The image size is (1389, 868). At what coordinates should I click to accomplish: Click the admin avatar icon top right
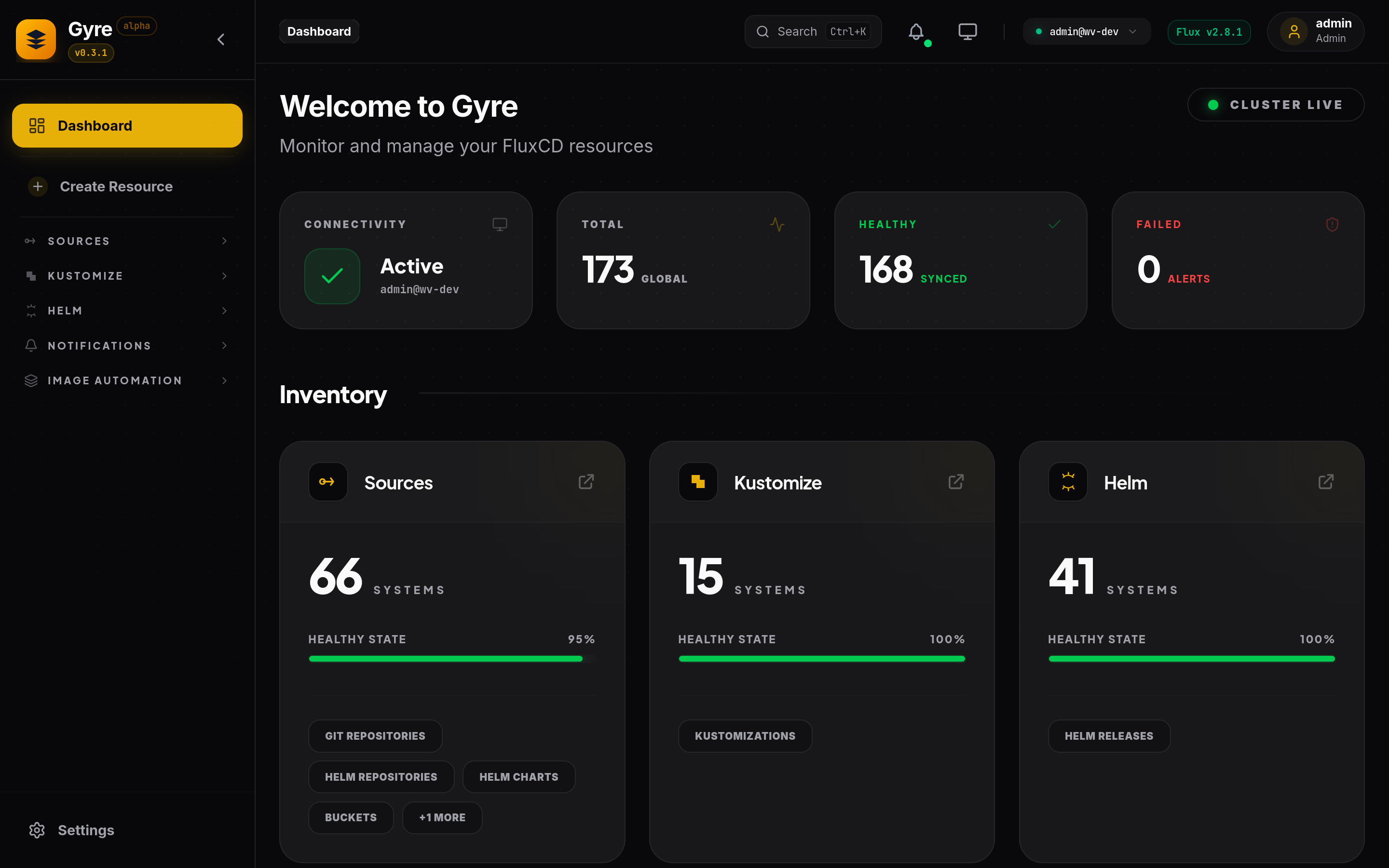[x=1294, y=31]
